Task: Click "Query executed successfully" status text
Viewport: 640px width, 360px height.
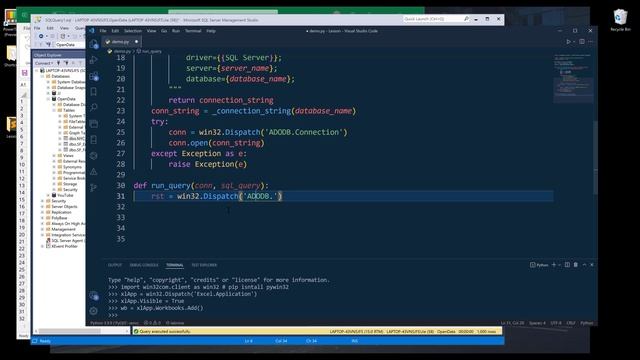Action: (165, 331)
